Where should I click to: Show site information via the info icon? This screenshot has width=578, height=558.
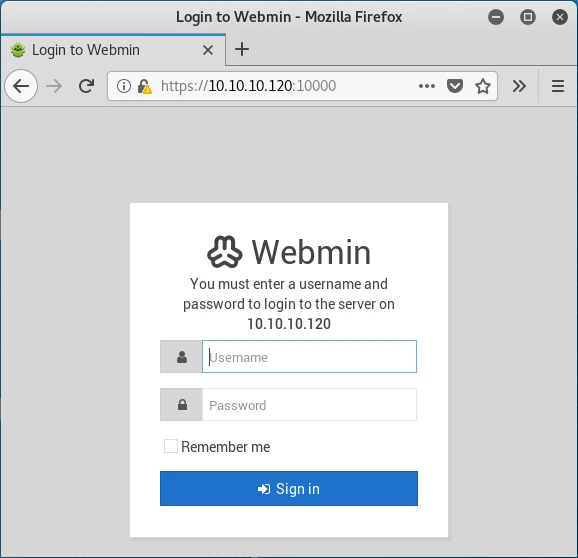tap(123, 86)
